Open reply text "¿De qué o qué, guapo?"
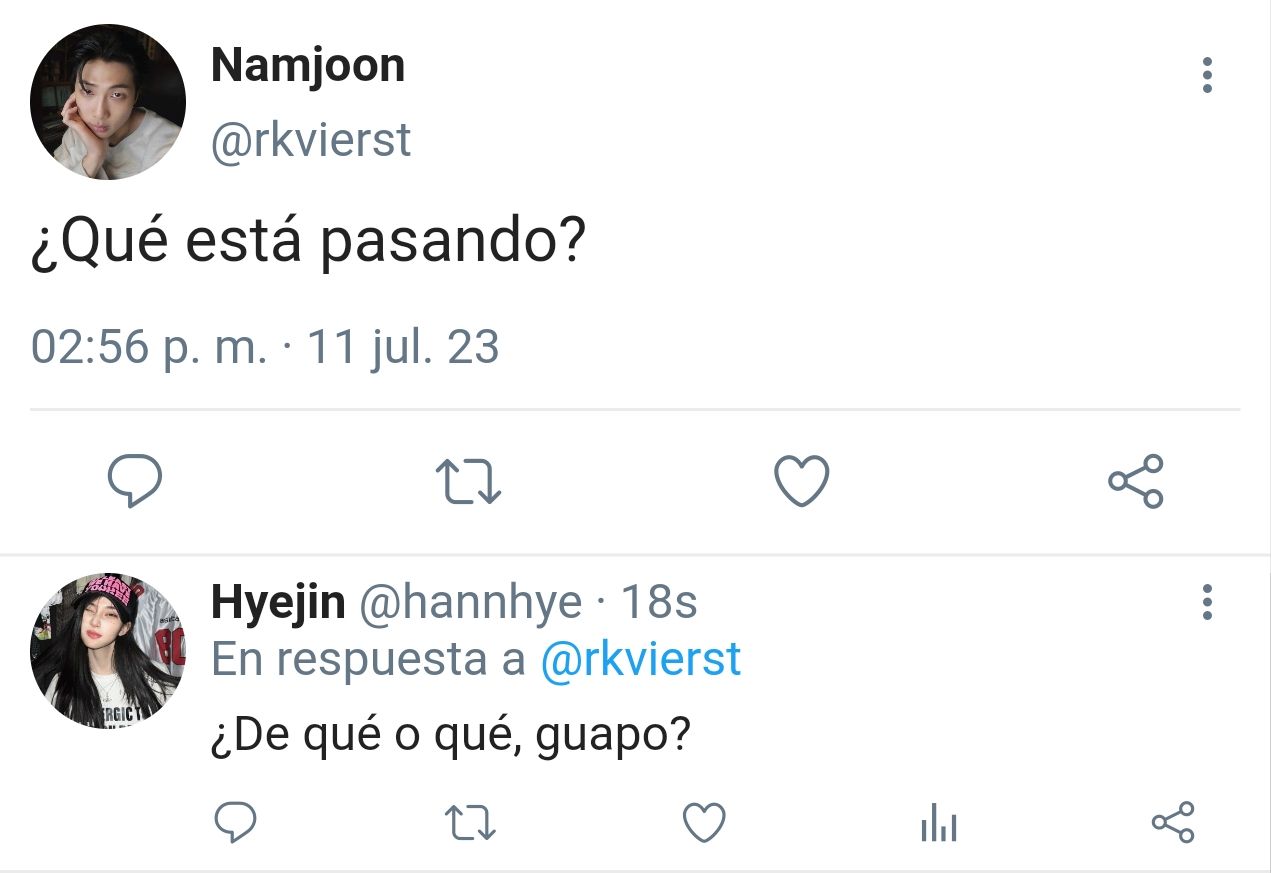 [451, 739]
